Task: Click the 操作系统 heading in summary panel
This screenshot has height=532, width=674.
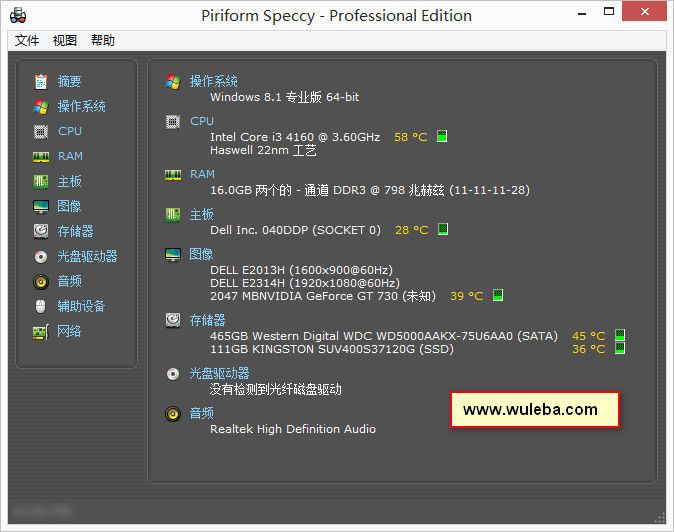Action: 214,81
